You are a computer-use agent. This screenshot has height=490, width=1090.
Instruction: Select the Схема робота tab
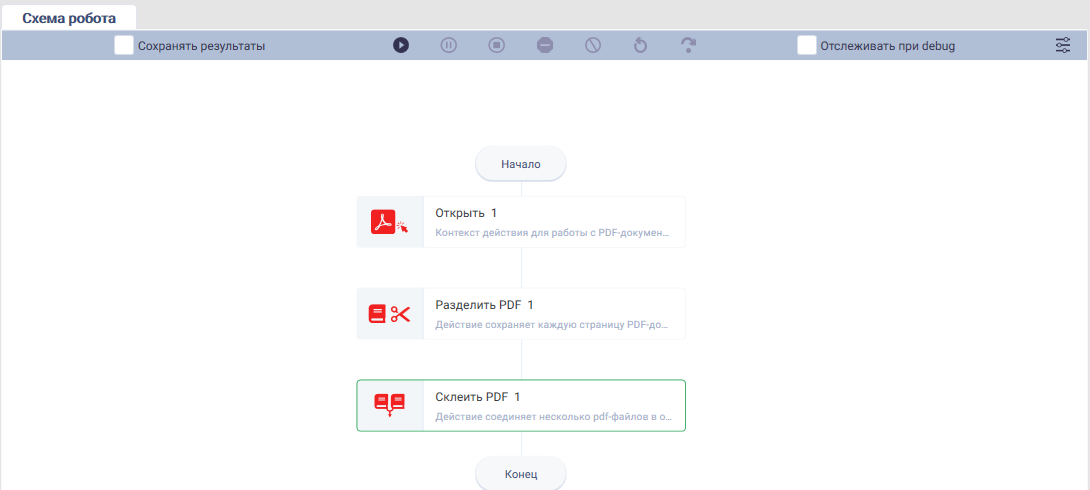tap(69, 17)
